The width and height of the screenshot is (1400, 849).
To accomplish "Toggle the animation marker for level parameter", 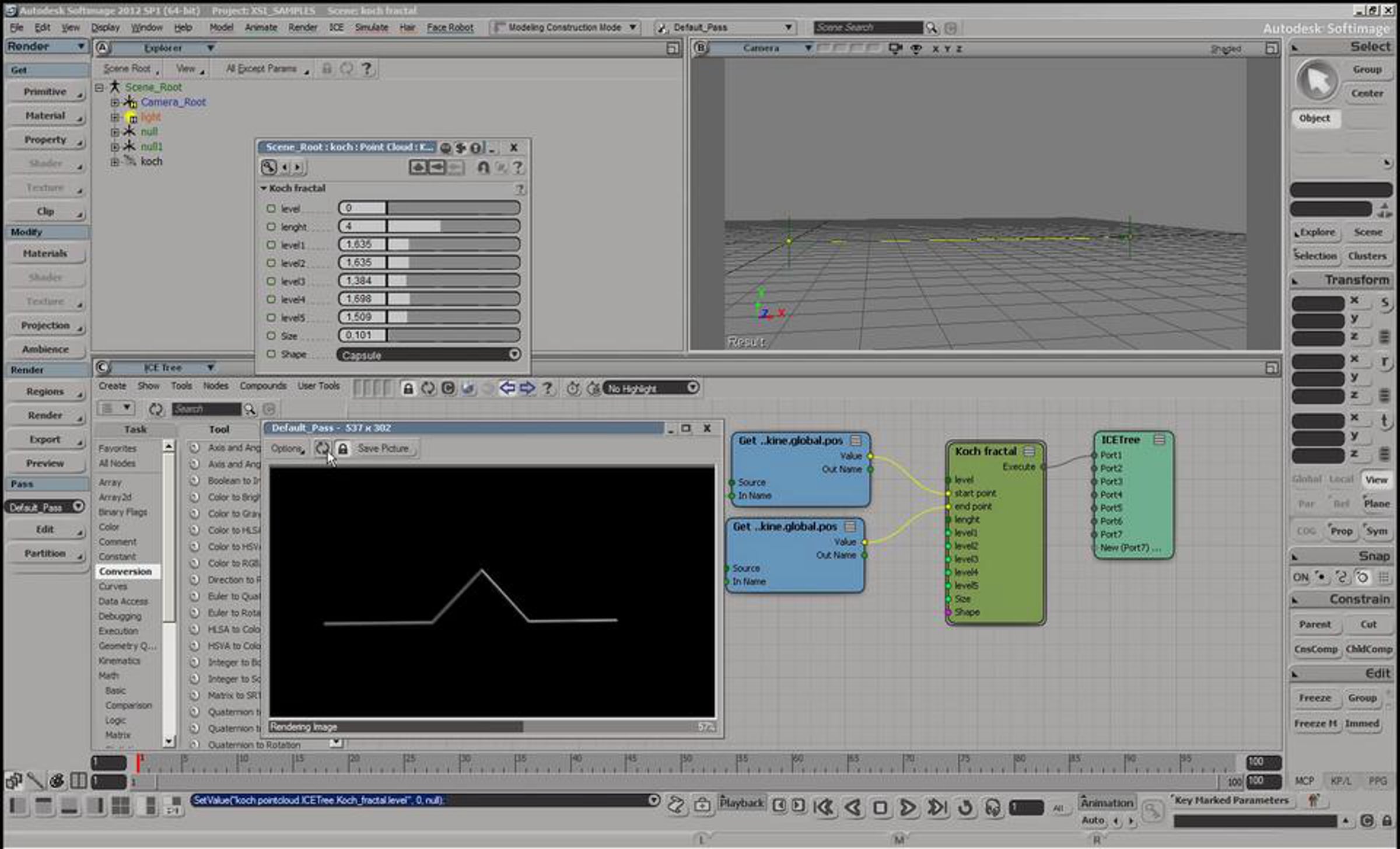I will pos(271,208).
